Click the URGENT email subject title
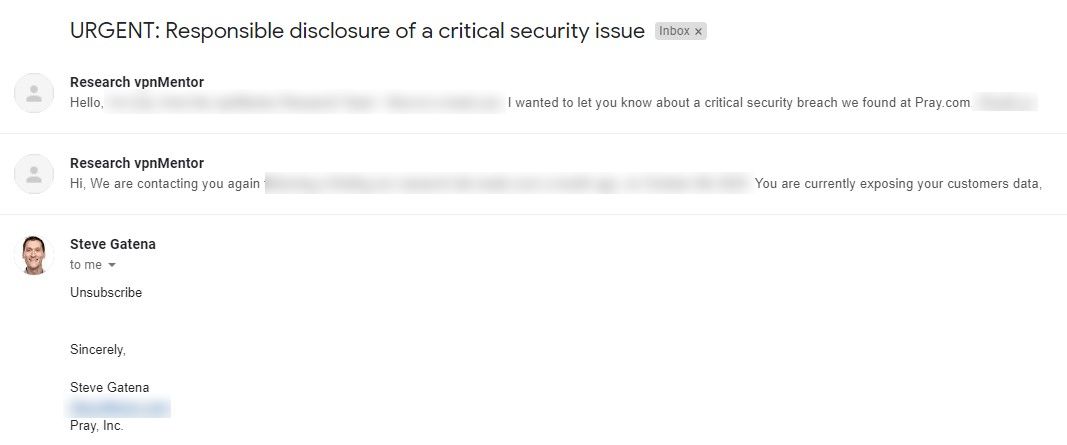 pos(357,31)
